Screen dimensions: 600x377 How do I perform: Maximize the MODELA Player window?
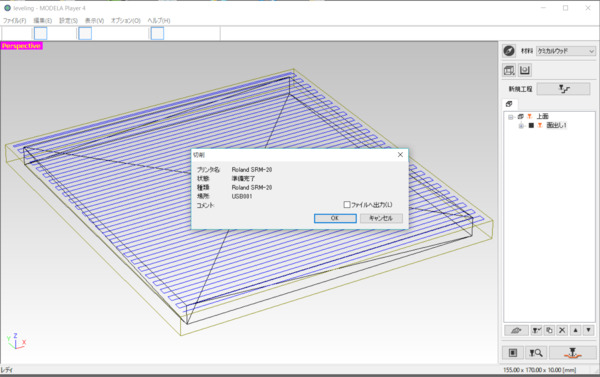566,8
